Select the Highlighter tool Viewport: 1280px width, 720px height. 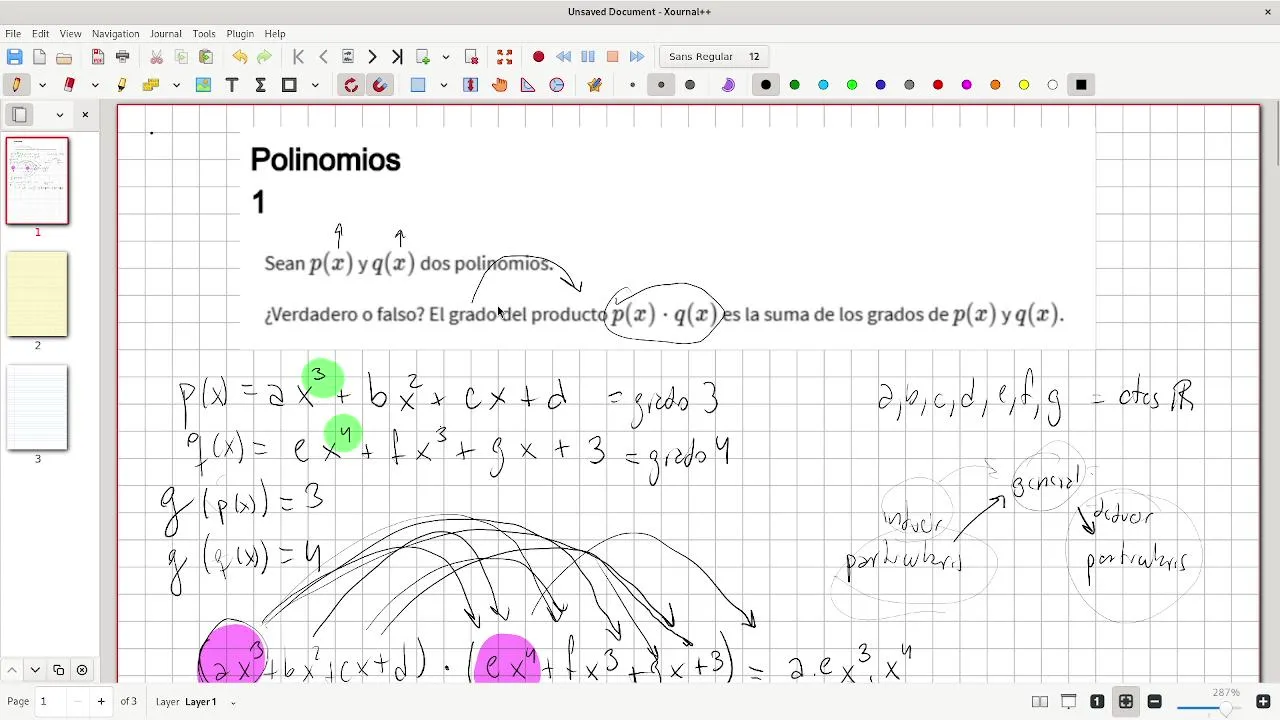point(122,85)
